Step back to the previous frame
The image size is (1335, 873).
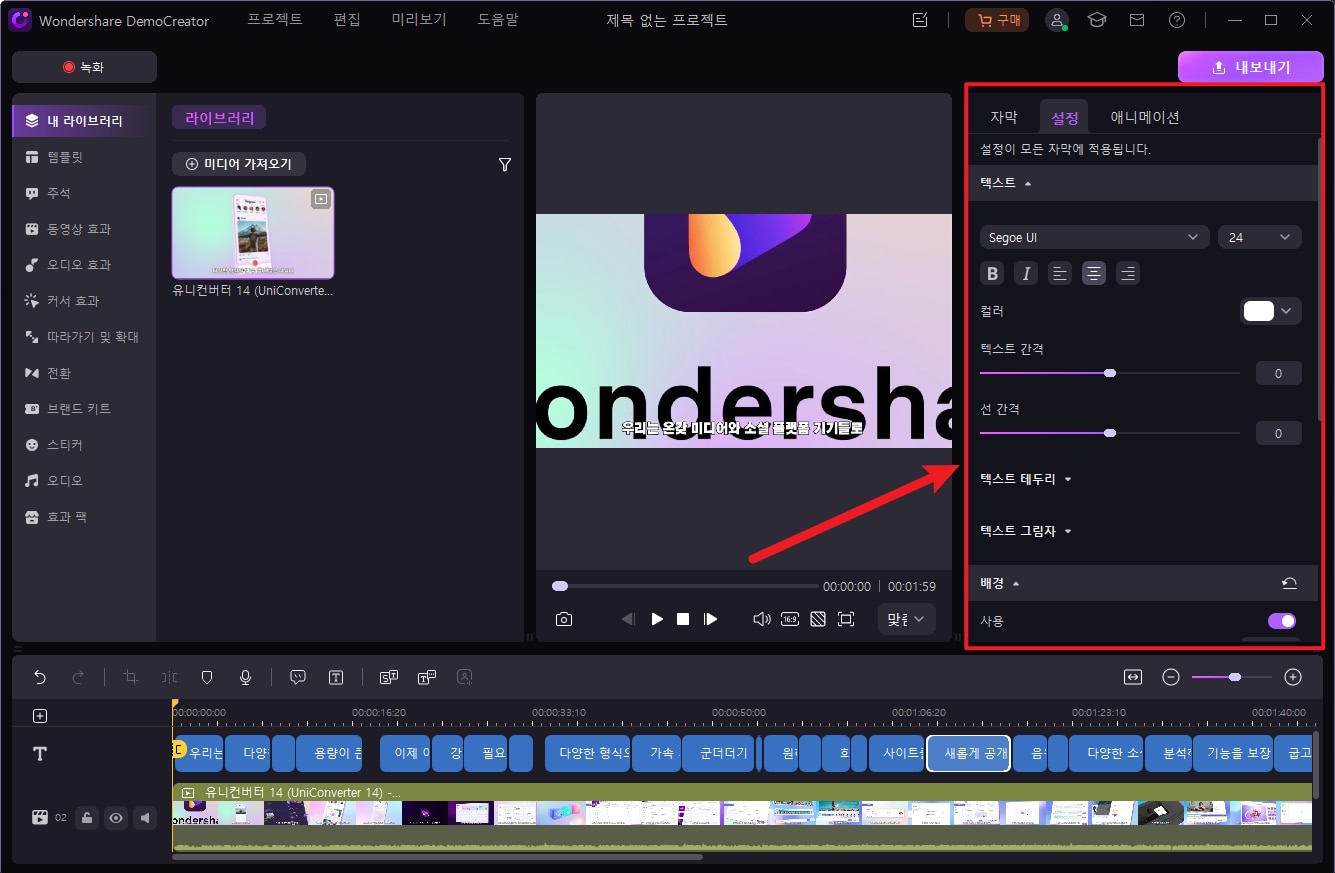[628, 619]
